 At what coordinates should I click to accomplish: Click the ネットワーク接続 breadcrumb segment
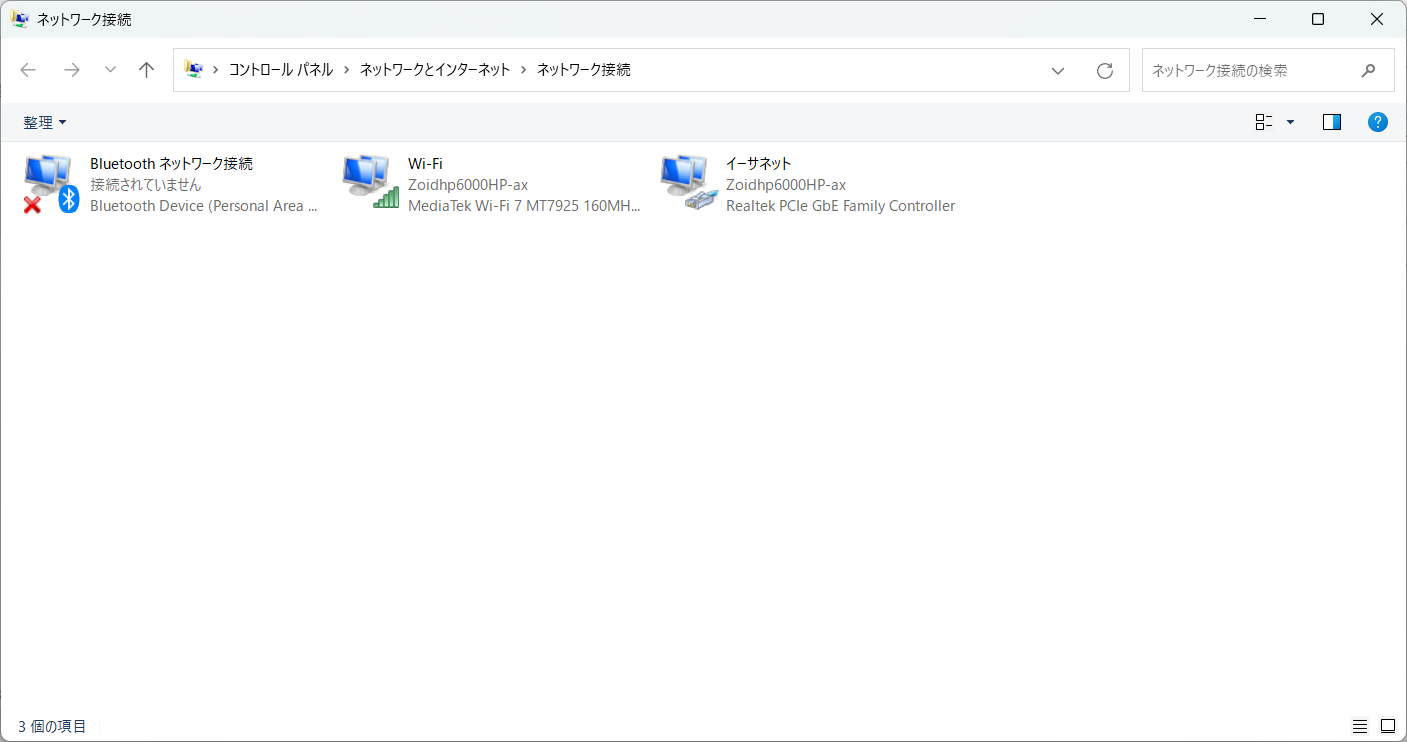coord(583,70)
